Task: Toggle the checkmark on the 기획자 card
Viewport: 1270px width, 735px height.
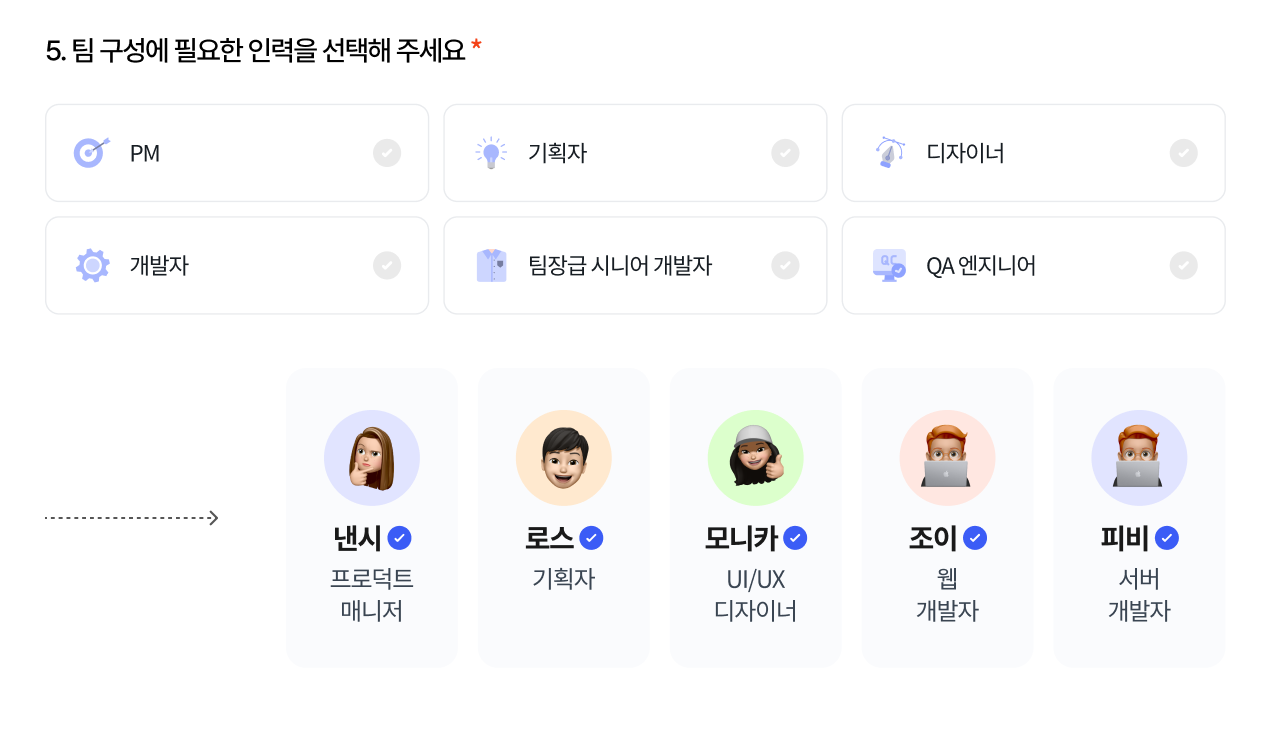Action: coord(785,153)
